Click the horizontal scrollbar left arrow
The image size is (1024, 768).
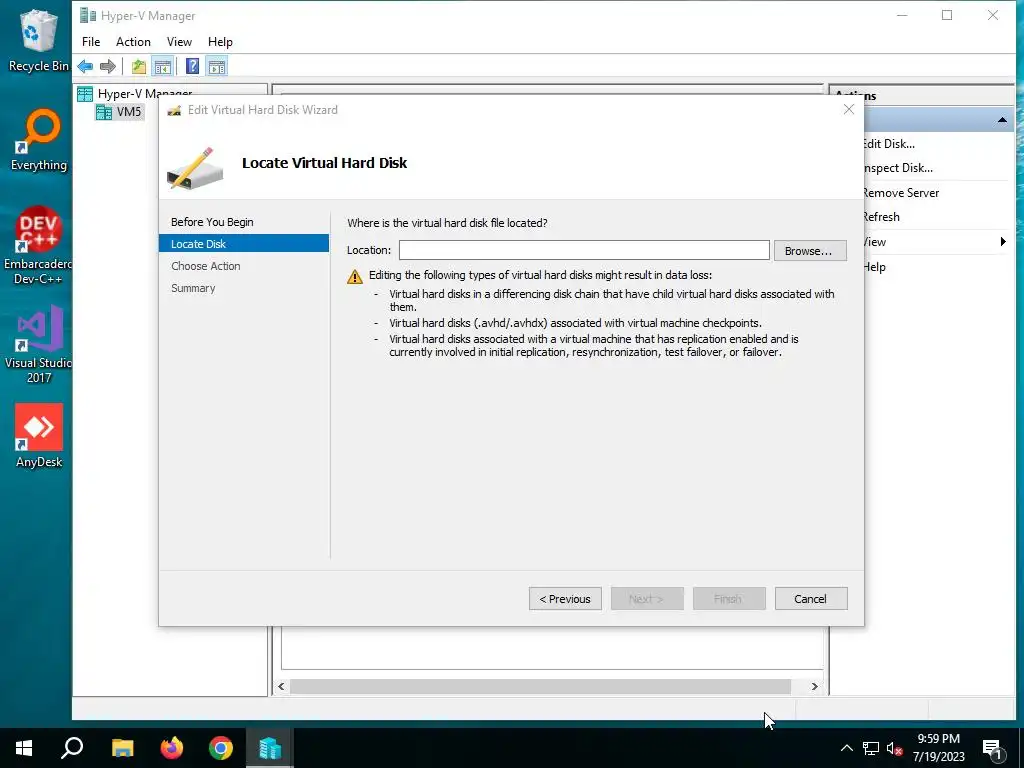point(281,686)
